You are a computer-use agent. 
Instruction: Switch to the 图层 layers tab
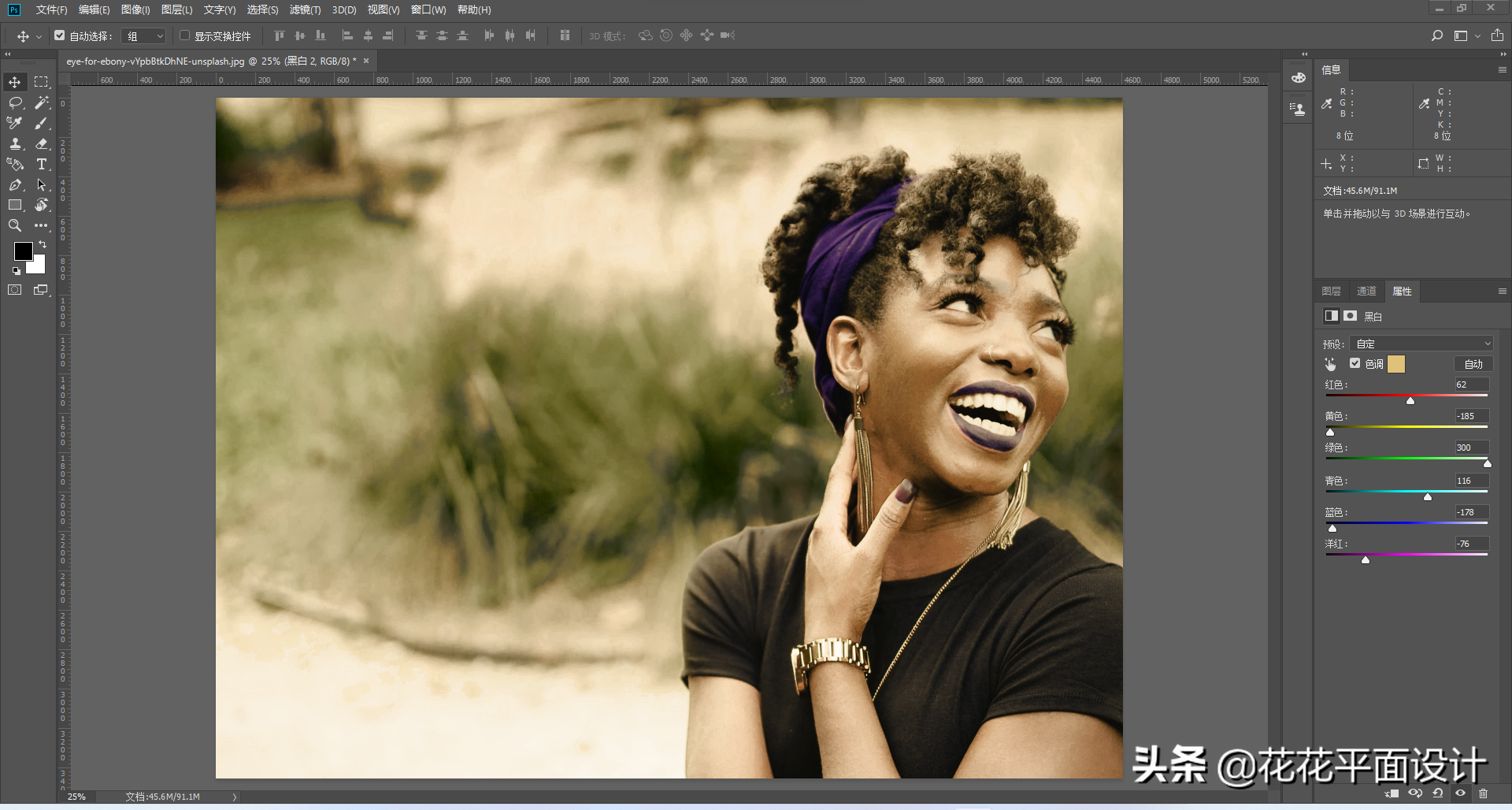(x=1331, y=292)
